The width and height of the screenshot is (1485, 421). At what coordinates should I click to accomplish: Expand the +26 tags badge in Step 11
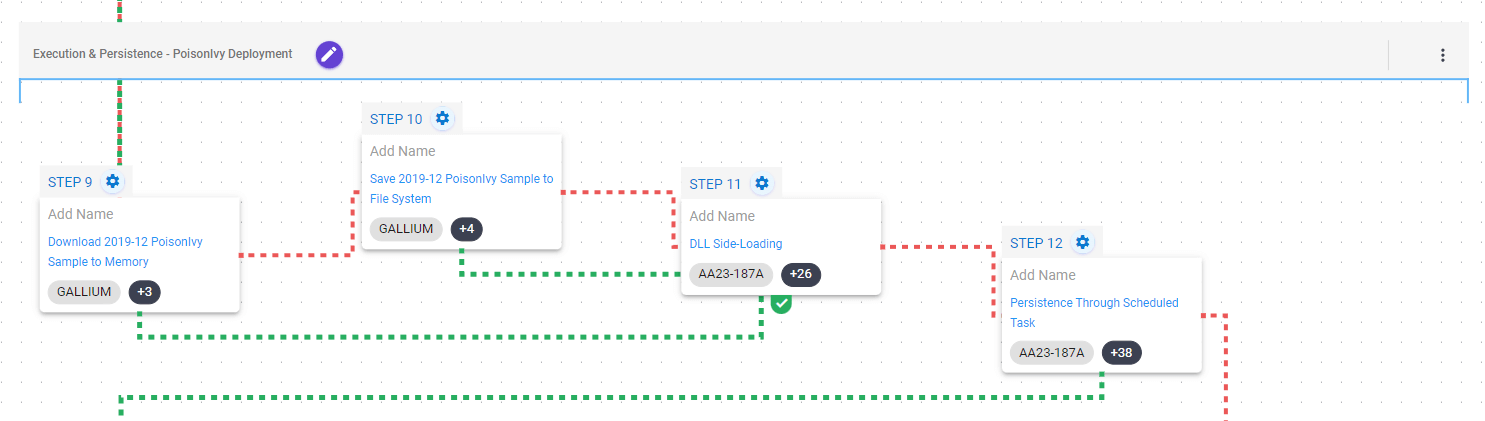[x=800, y=274]
